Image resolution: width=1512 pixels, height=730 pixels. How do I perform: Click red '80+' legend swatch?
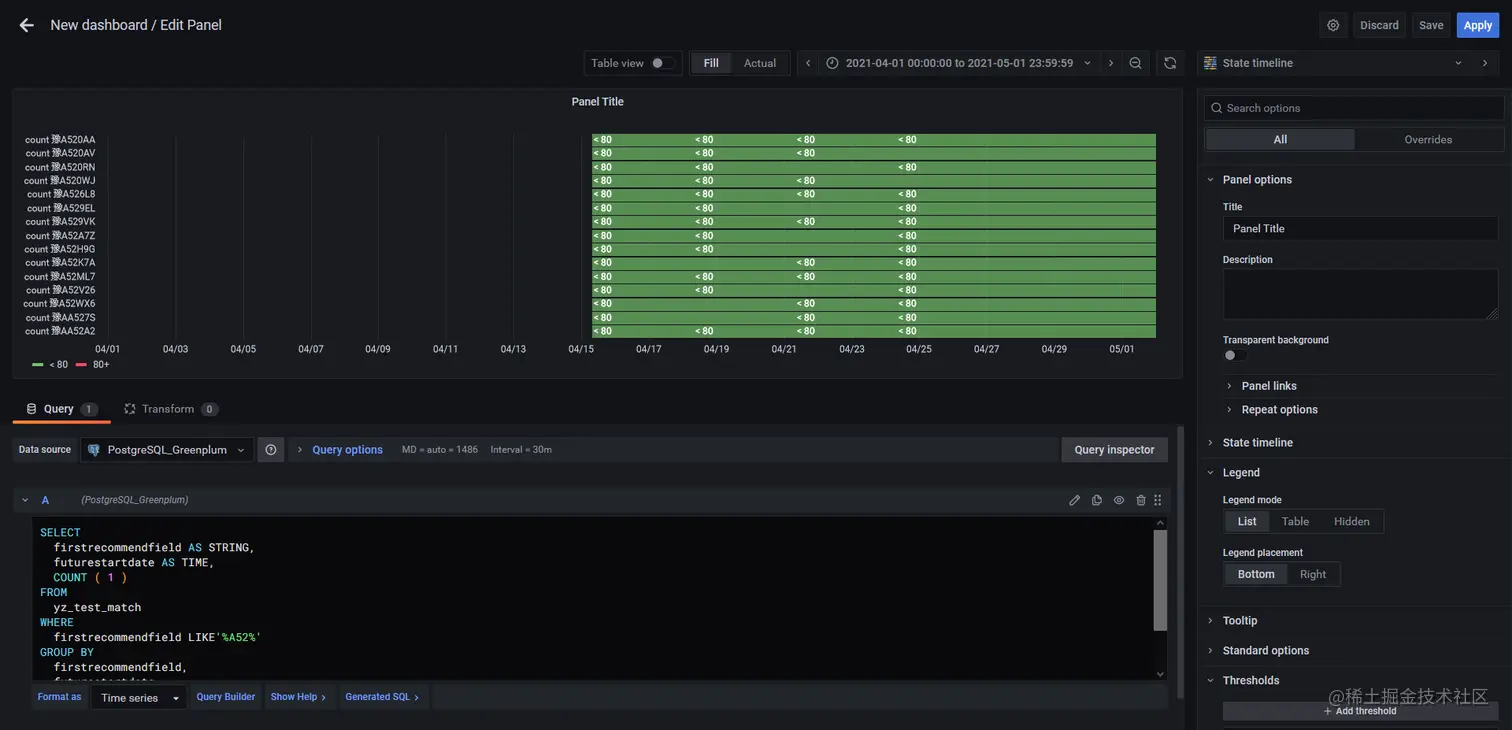82,365
